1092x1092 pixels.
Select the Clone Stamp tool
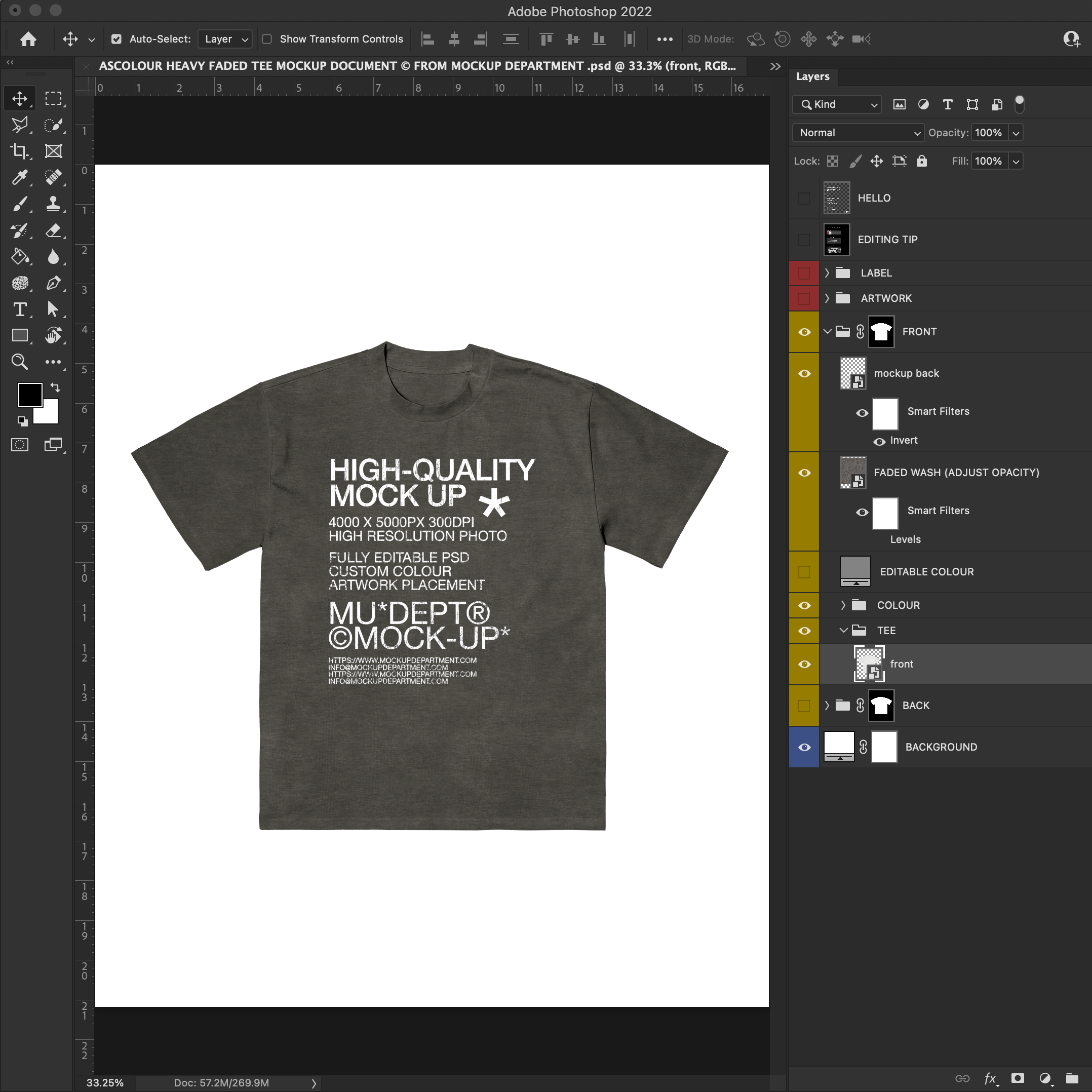click(x=53, y=204)
